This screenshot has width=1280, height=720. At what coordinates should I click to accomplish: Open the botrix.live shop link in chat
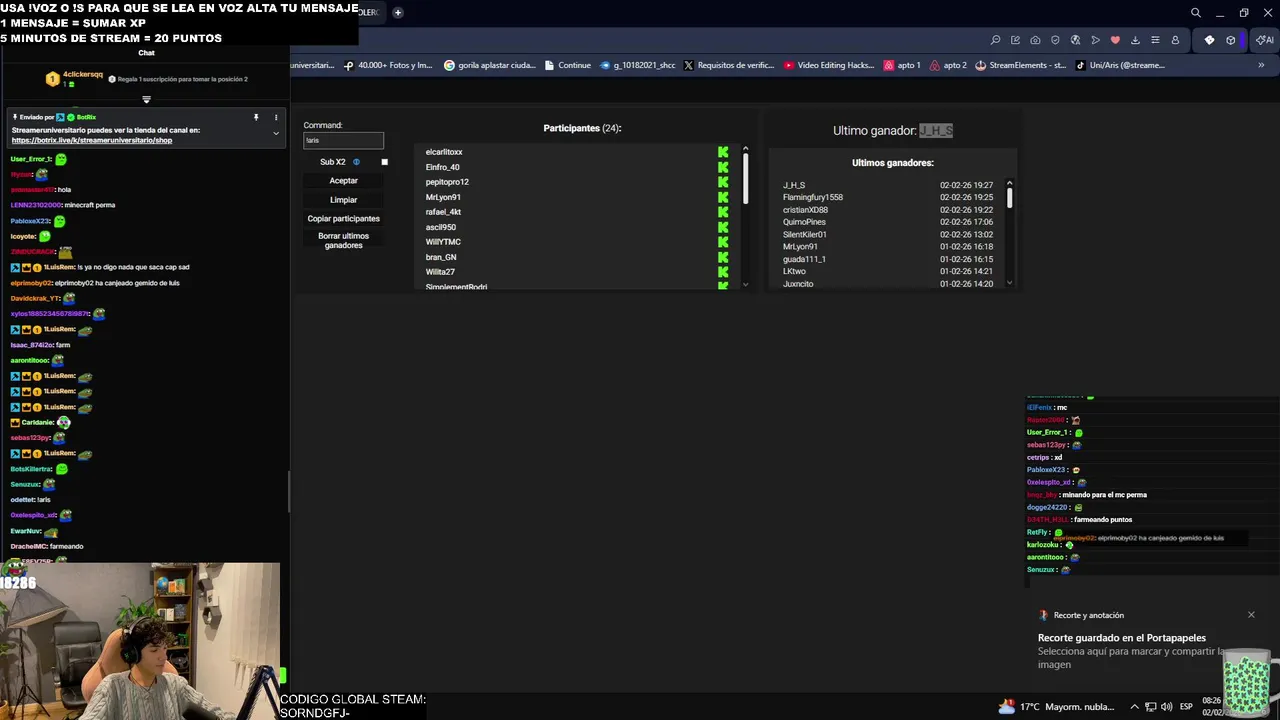pos(92,141)
